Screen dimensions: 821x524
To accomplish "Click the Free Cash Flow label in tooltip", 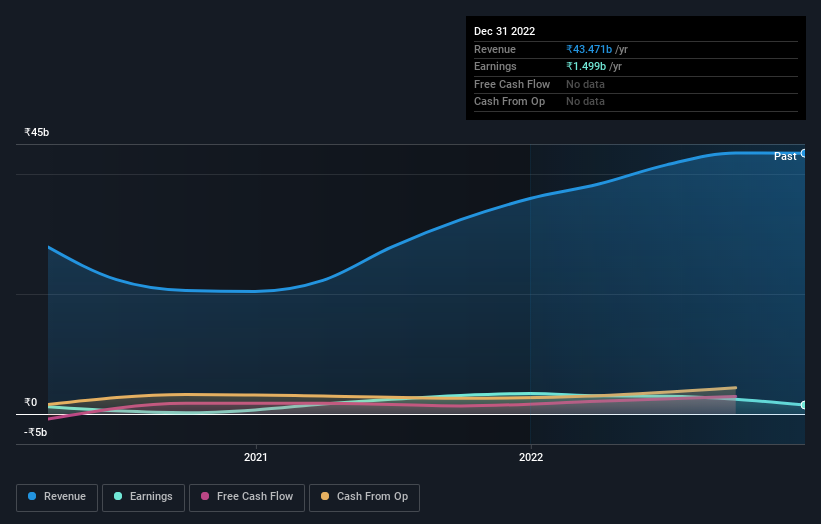I will 512,84.
